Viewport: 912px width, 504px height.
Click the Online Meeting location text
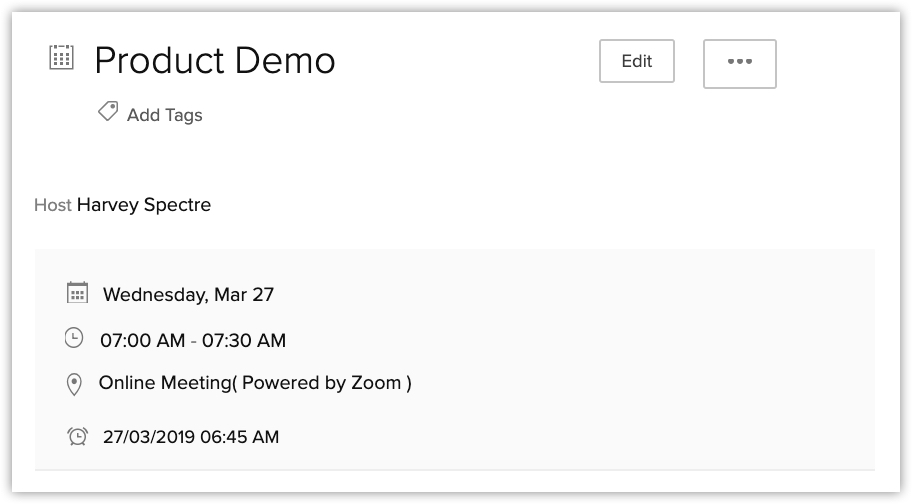click(164, 382)
